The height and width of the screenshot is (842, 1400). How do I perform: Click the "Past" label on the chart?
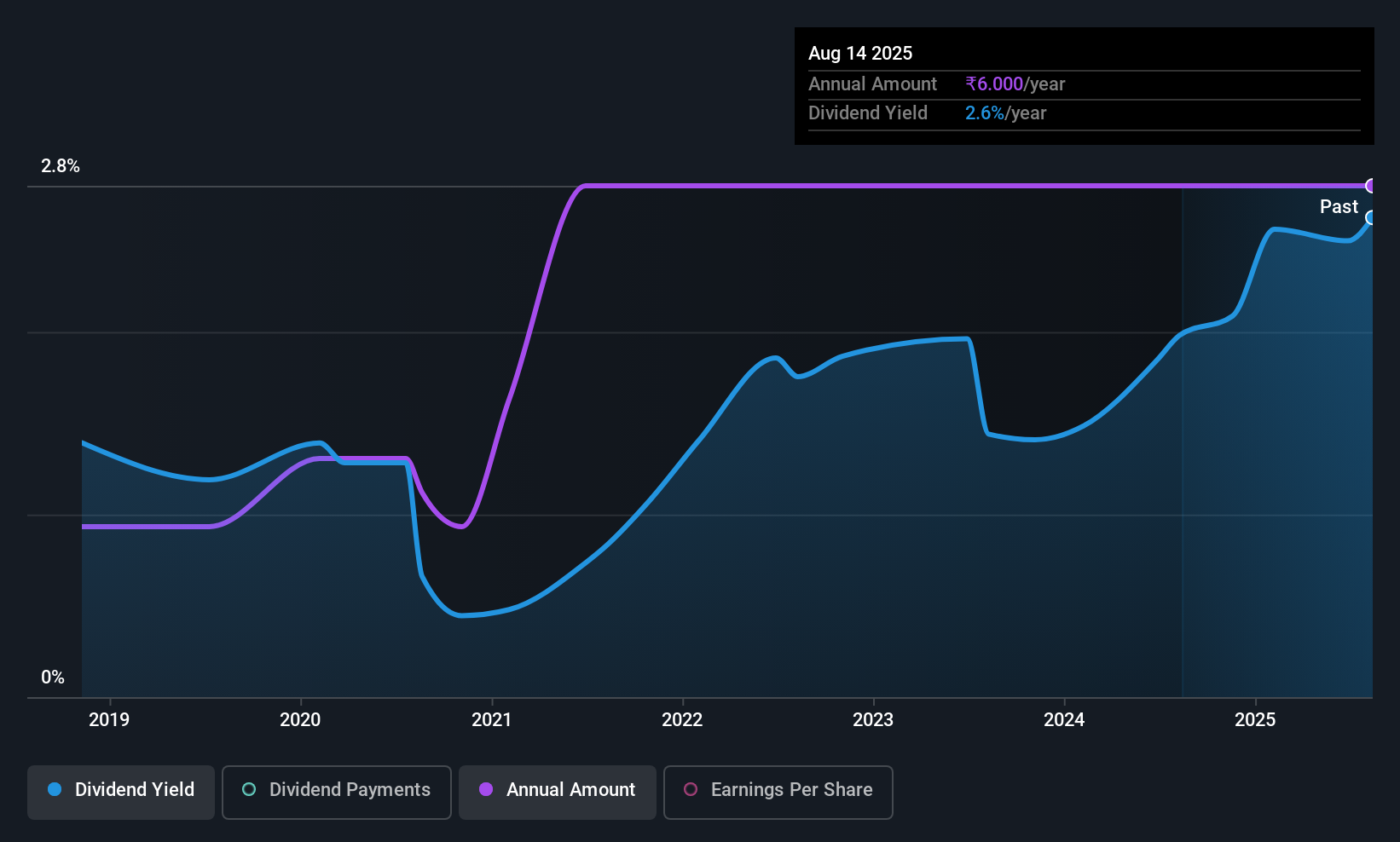coord(1339,207)
